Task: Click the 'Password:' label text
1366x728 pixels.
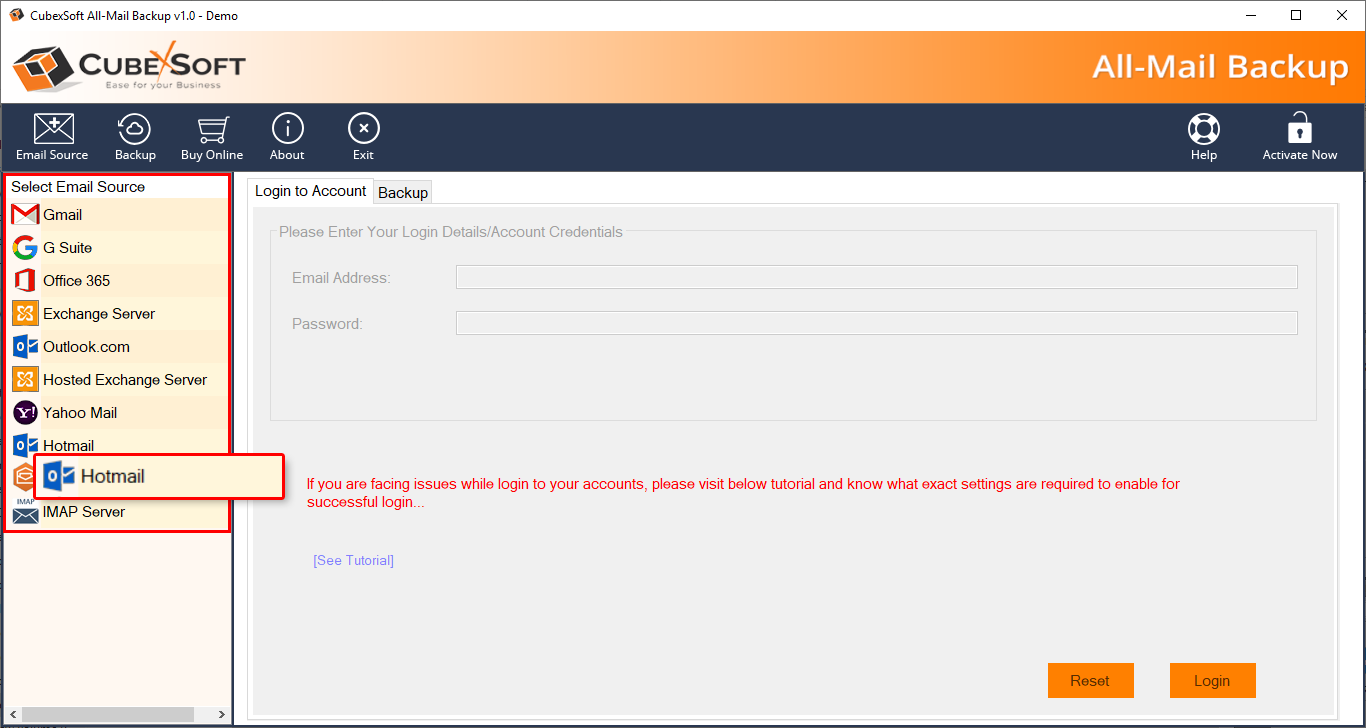Action: (x=327, y=324)
